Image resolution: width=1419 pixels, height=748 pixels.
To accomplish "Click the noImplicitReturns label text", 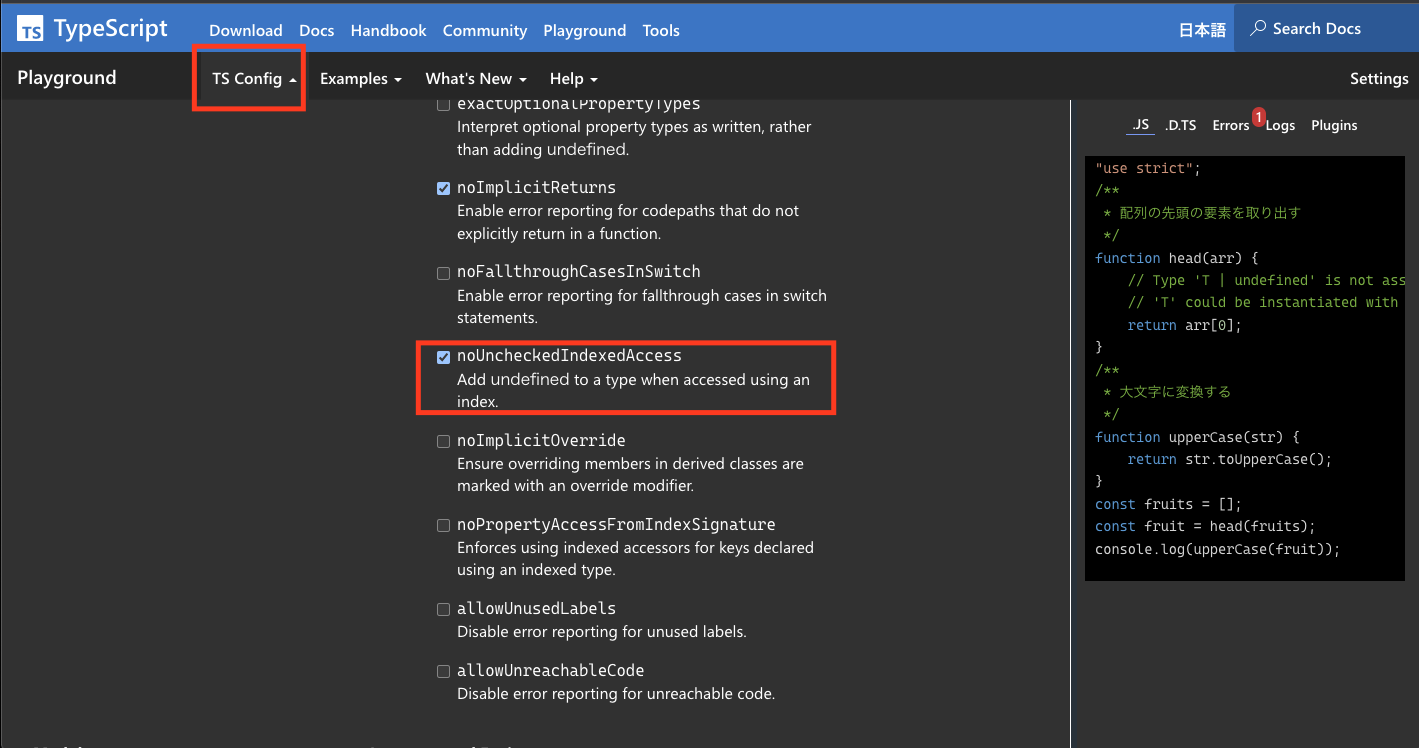I will tap(536, 188).
